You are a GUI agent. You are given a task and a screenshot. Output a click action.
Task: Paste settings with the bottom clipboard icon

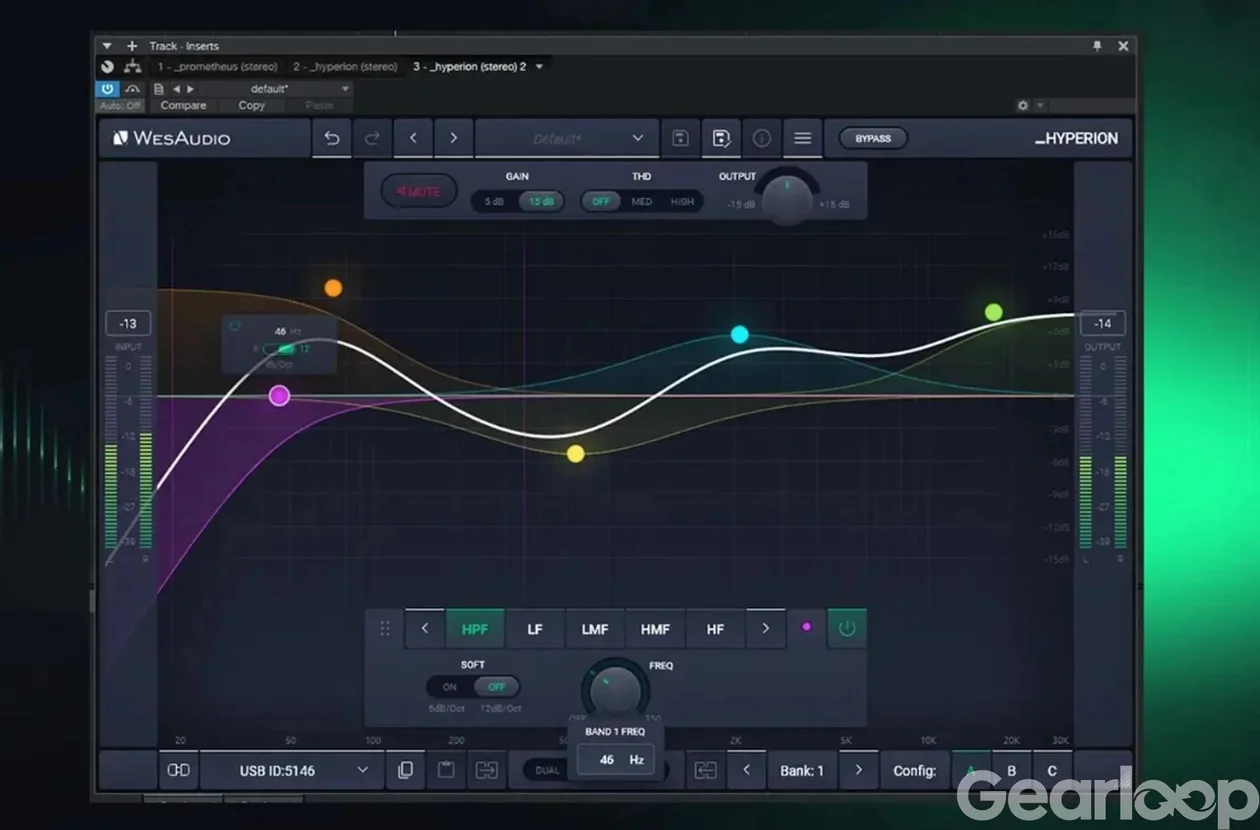446,770
